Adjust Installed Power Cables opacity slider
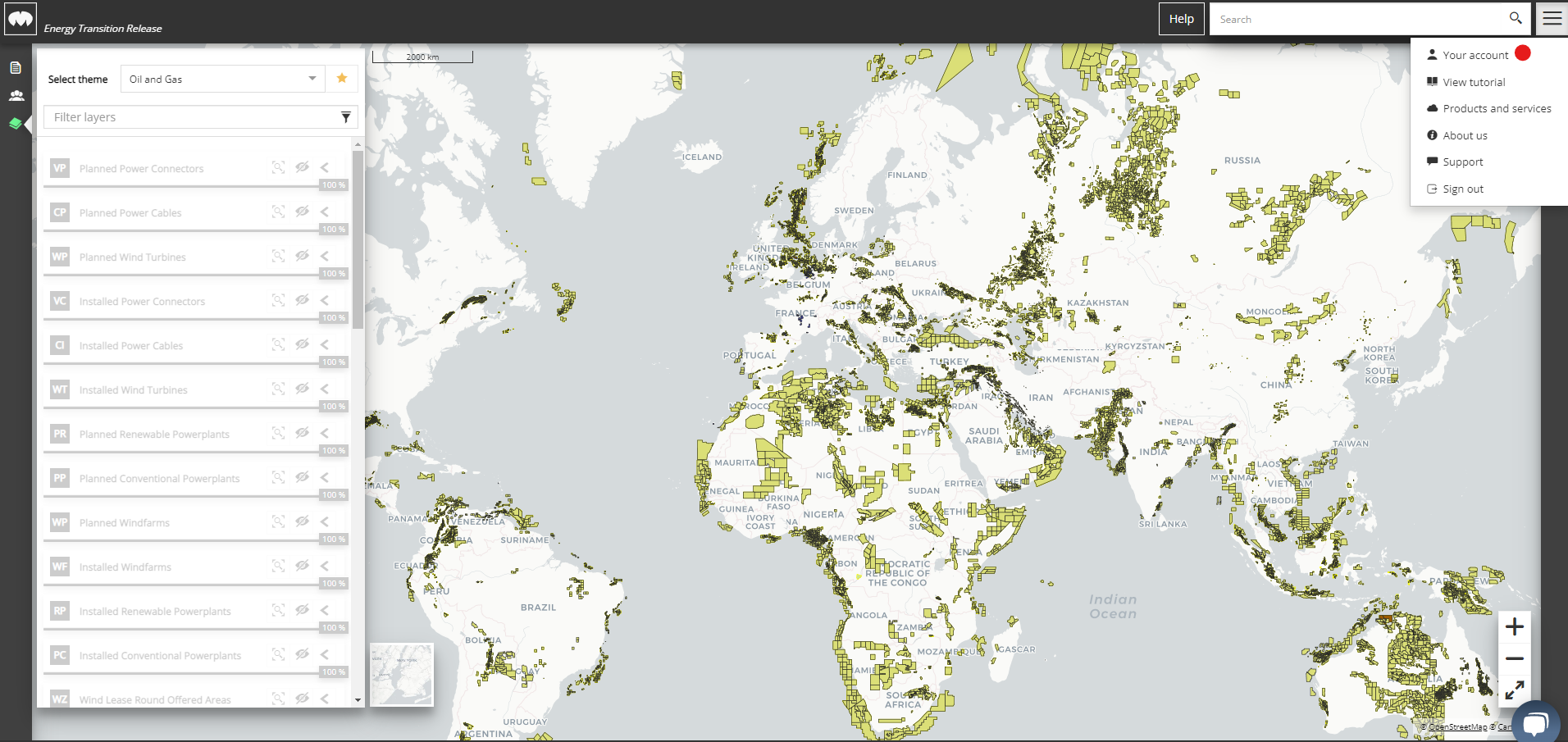The height and width of the screenshot is (742, 1568). pos(196,363)
